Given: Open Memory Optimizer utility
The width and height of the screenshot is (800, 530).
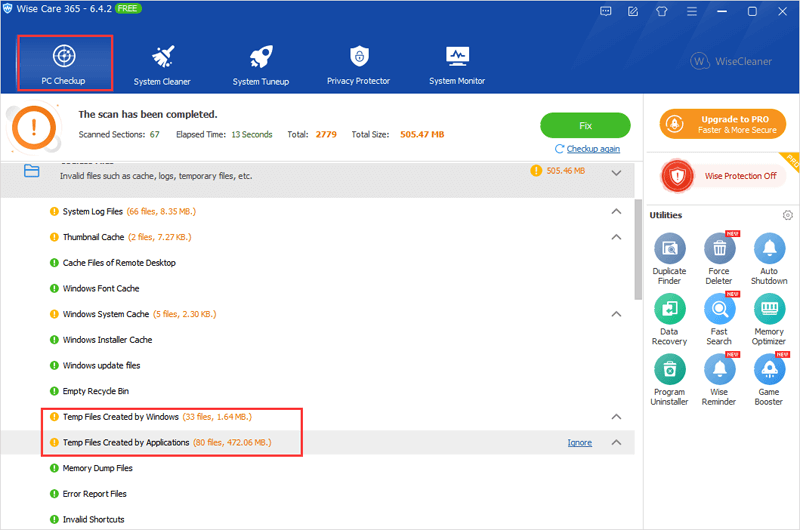Looking at the screenshot, I should [x=769, y=320].
